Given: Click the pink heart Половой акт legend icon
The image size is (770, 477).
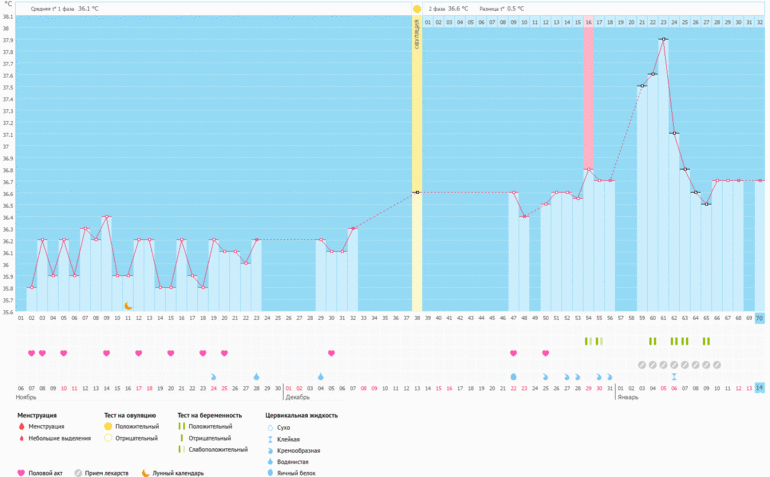Looking at the screenshot, I should tap(22, 473).
